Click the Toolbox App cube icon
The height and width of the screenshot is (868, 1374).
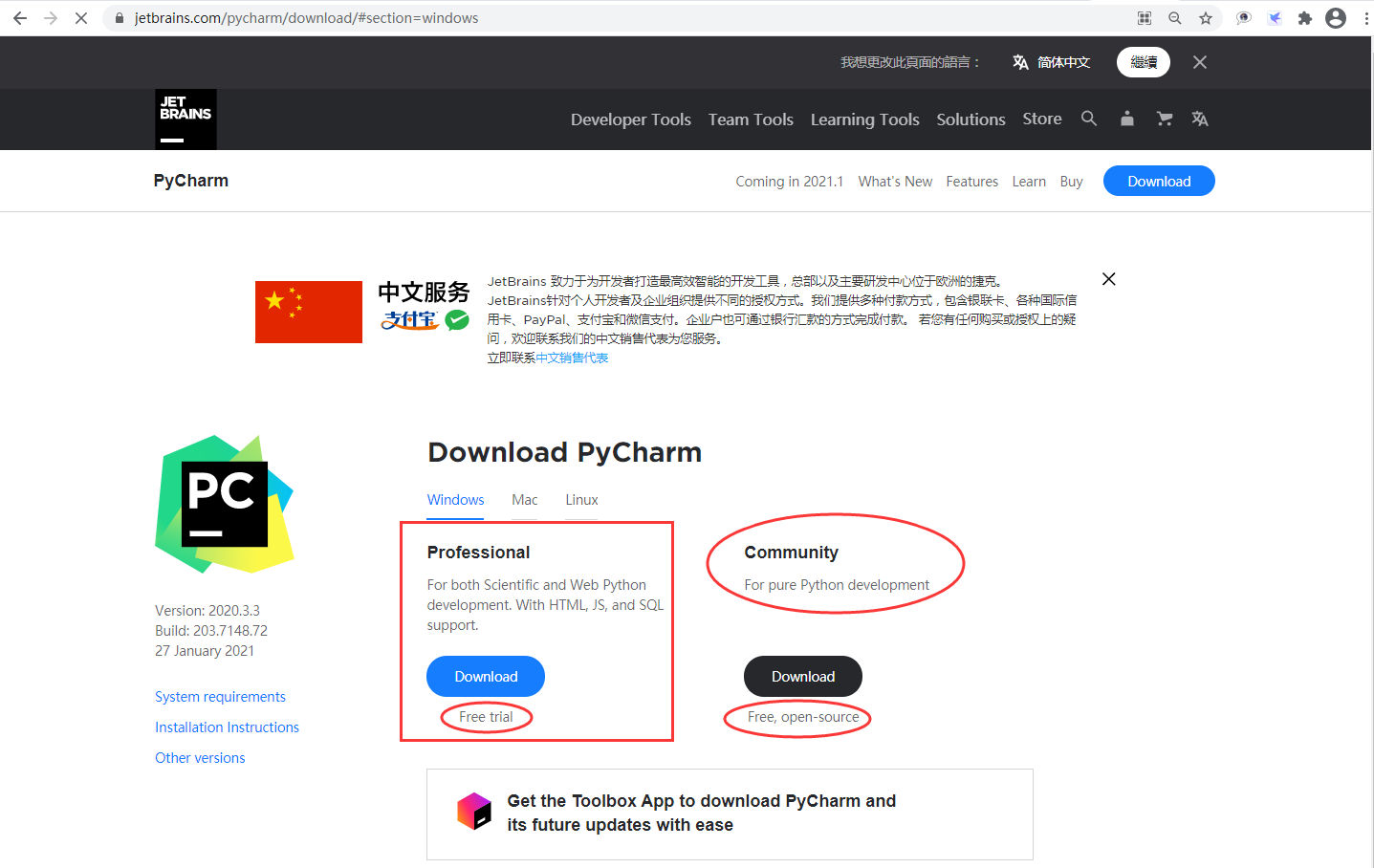point(474,811)
